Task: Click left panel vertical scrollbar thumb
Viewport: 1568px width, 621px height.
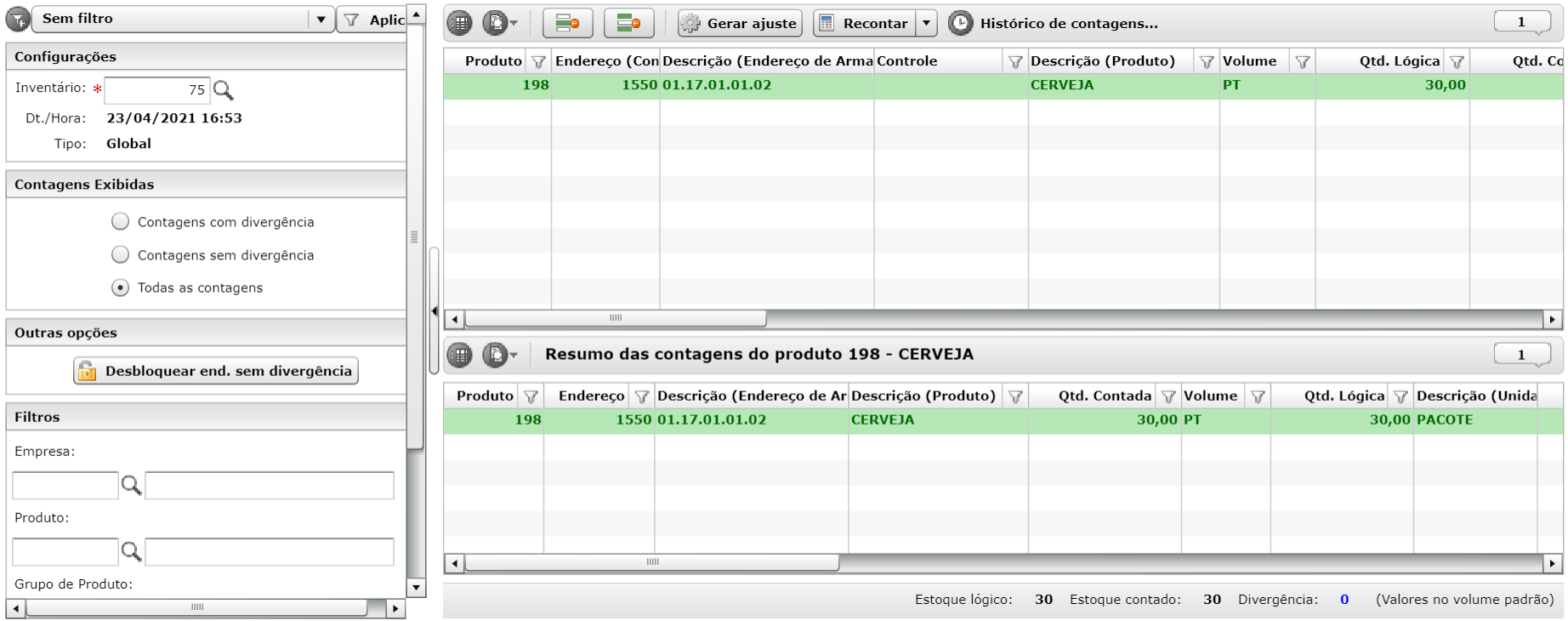Action: pyautogui.click(x=415, y=237)
